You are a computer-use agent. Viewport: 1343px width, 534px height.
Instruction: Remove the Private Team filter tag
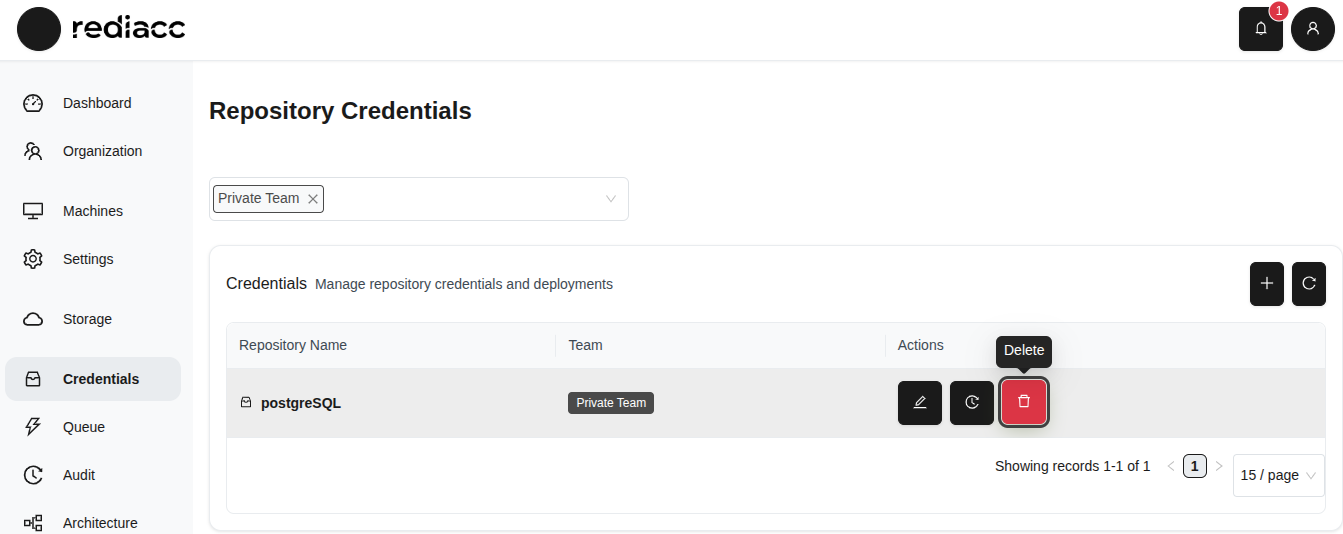pos(313,199)
